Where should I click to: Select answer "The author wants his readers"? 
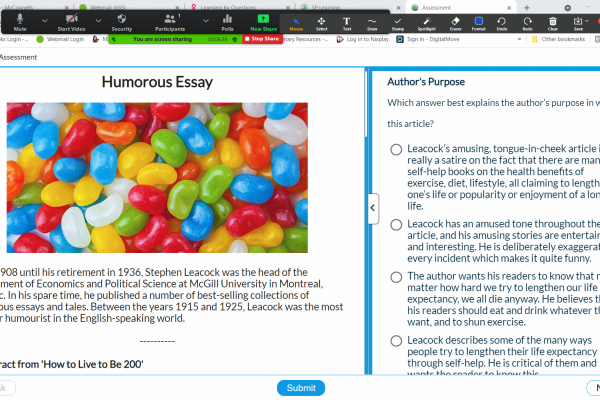396,277
